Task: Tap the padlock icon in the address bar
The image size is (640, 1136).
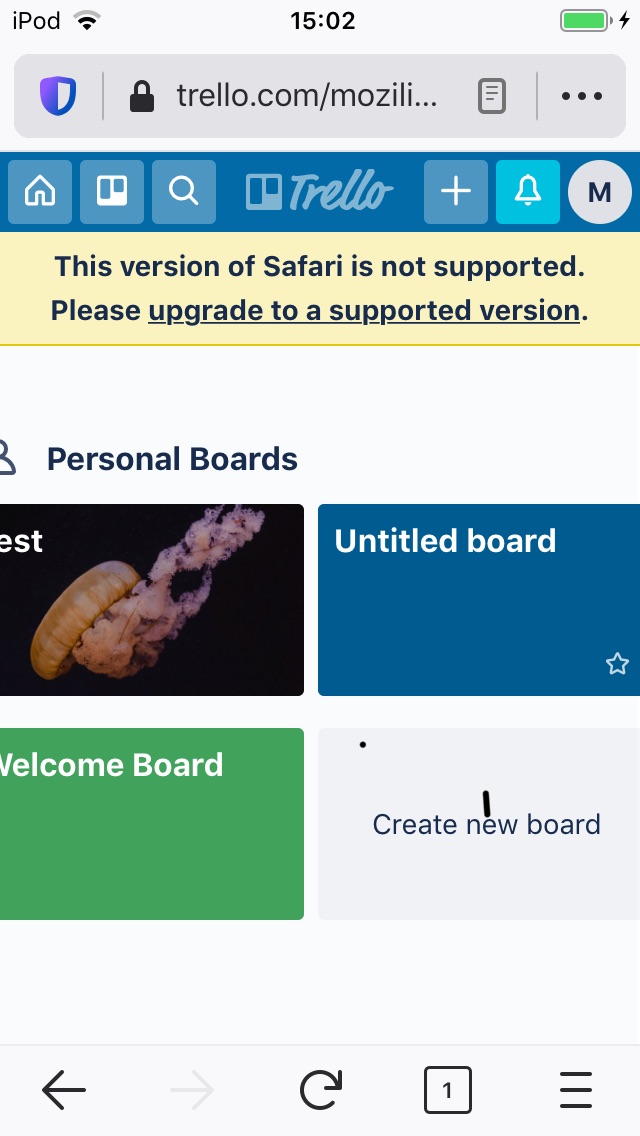Action: [x=142, y=95]
